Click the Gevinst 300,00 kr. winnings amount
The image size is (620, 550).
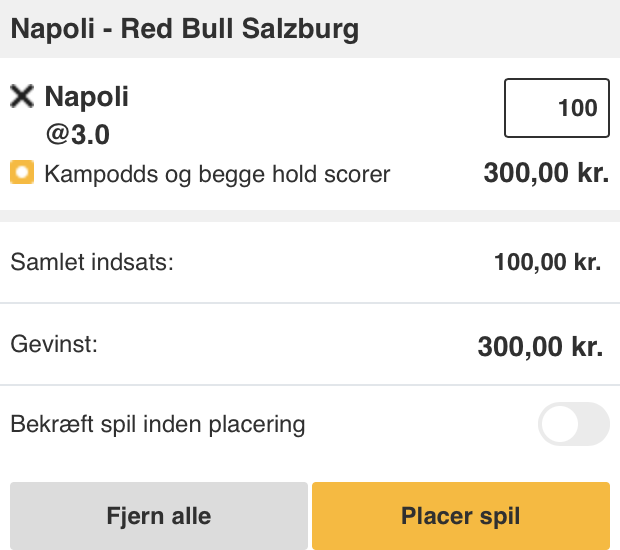tap(540, 347)
